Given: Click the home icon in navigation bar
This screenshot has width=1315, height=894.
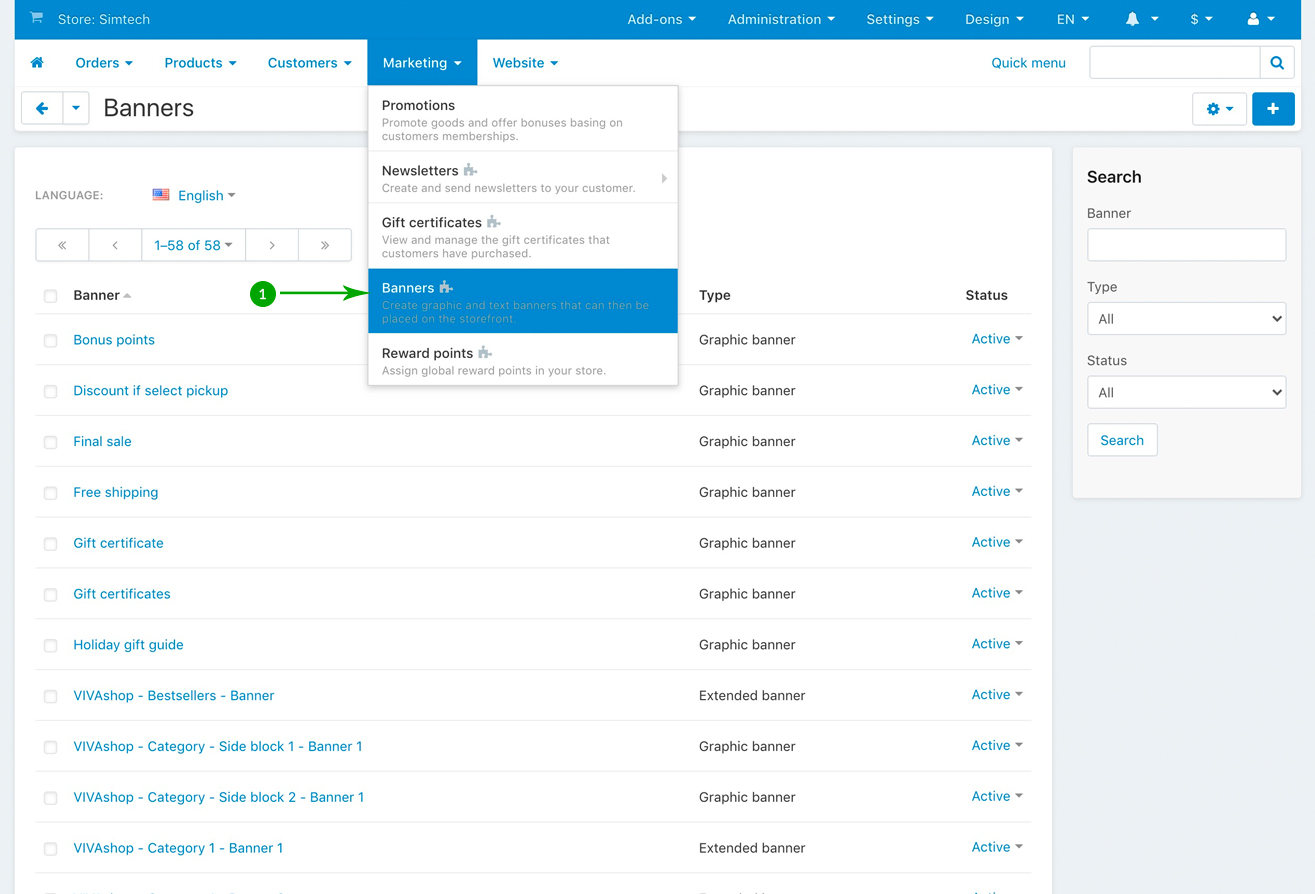Looking at the screenshot, I should pos(37,63).
